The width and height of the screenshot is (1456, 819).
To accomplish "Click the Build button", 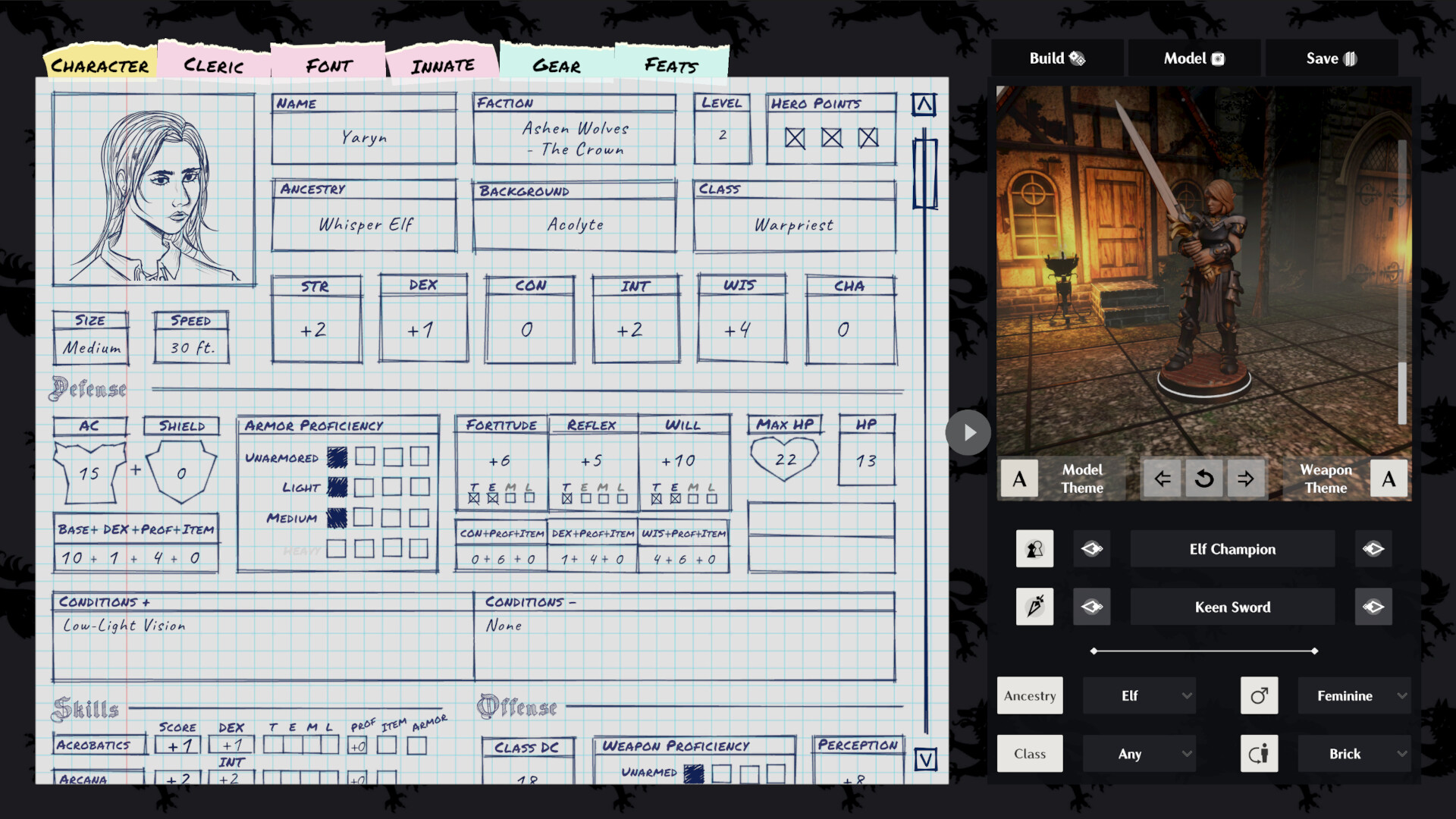I will pyautogui.click(x=1056, y=58).
